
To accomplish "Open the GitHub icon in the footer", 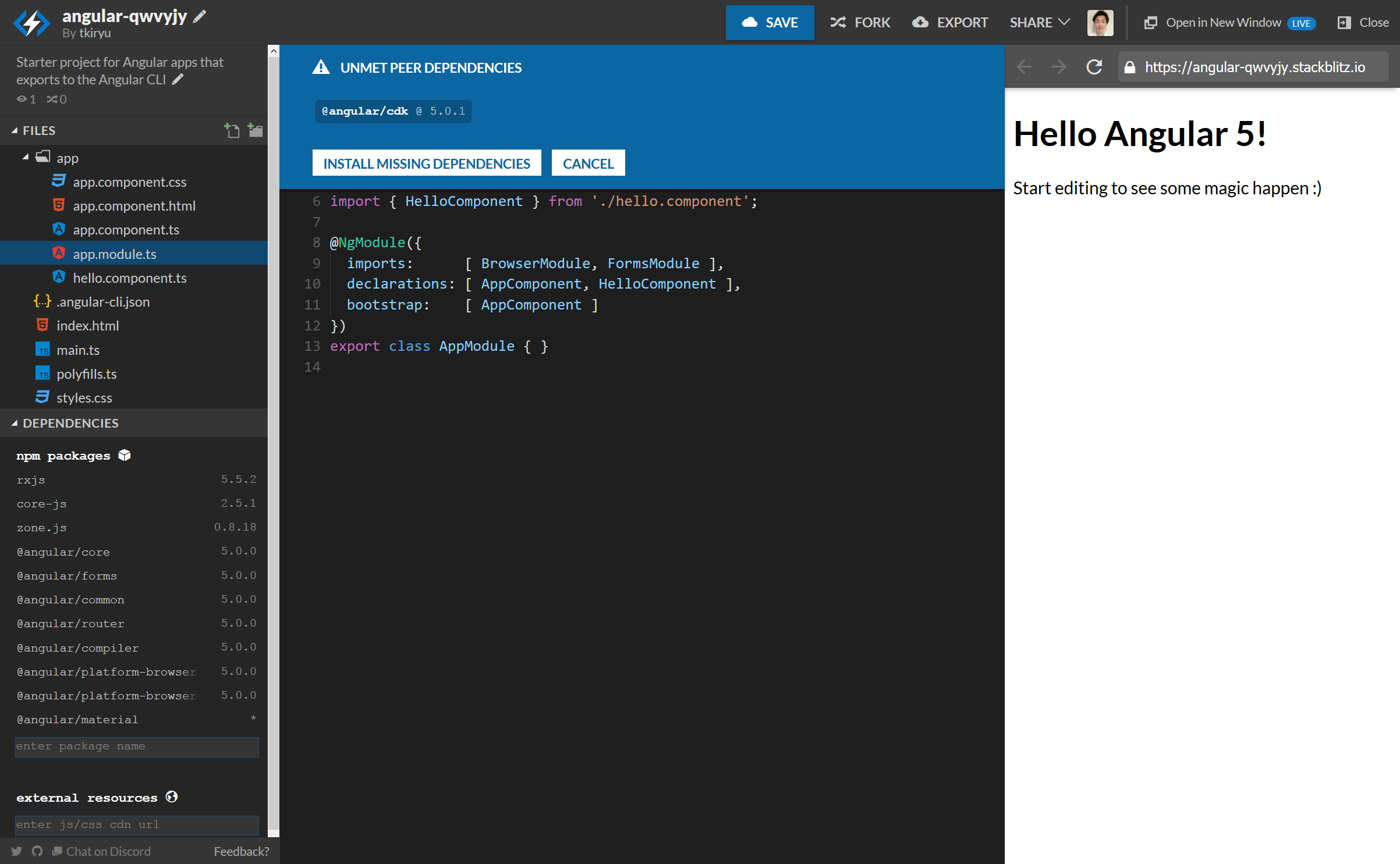I will [37, 851].
